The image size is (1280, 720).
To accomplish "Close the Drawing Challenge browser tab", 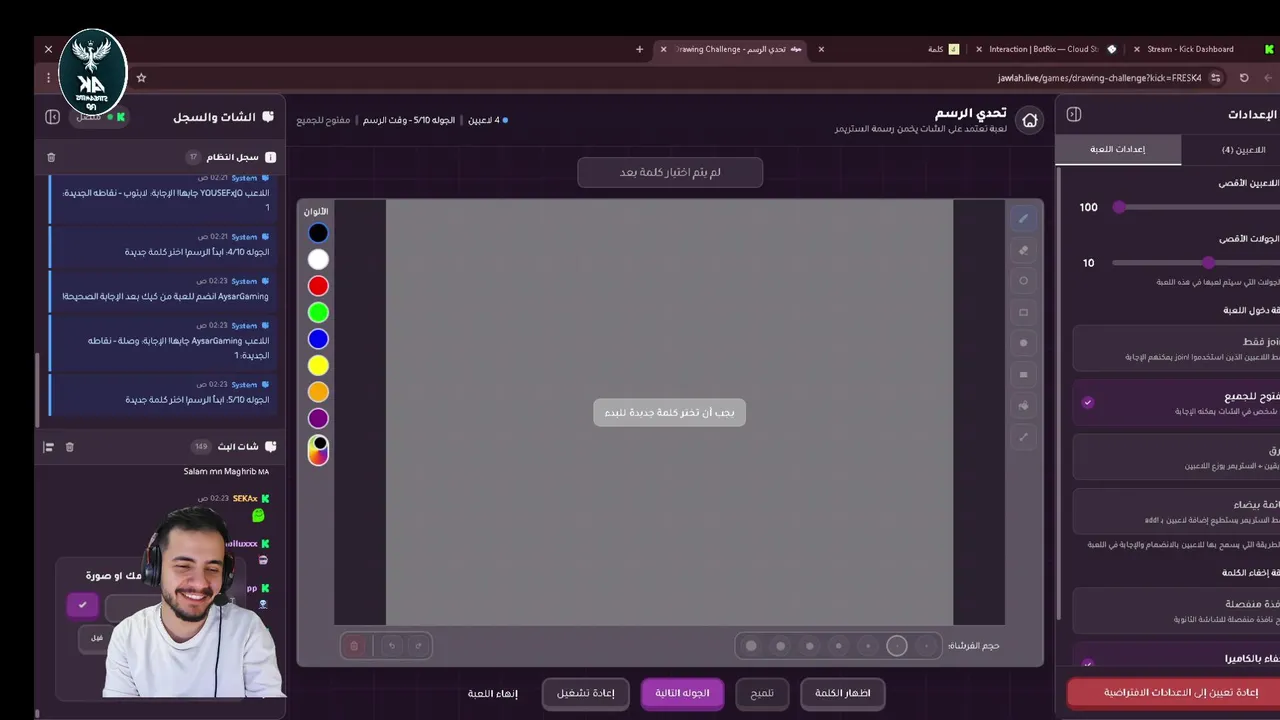I will click(663, 49).
